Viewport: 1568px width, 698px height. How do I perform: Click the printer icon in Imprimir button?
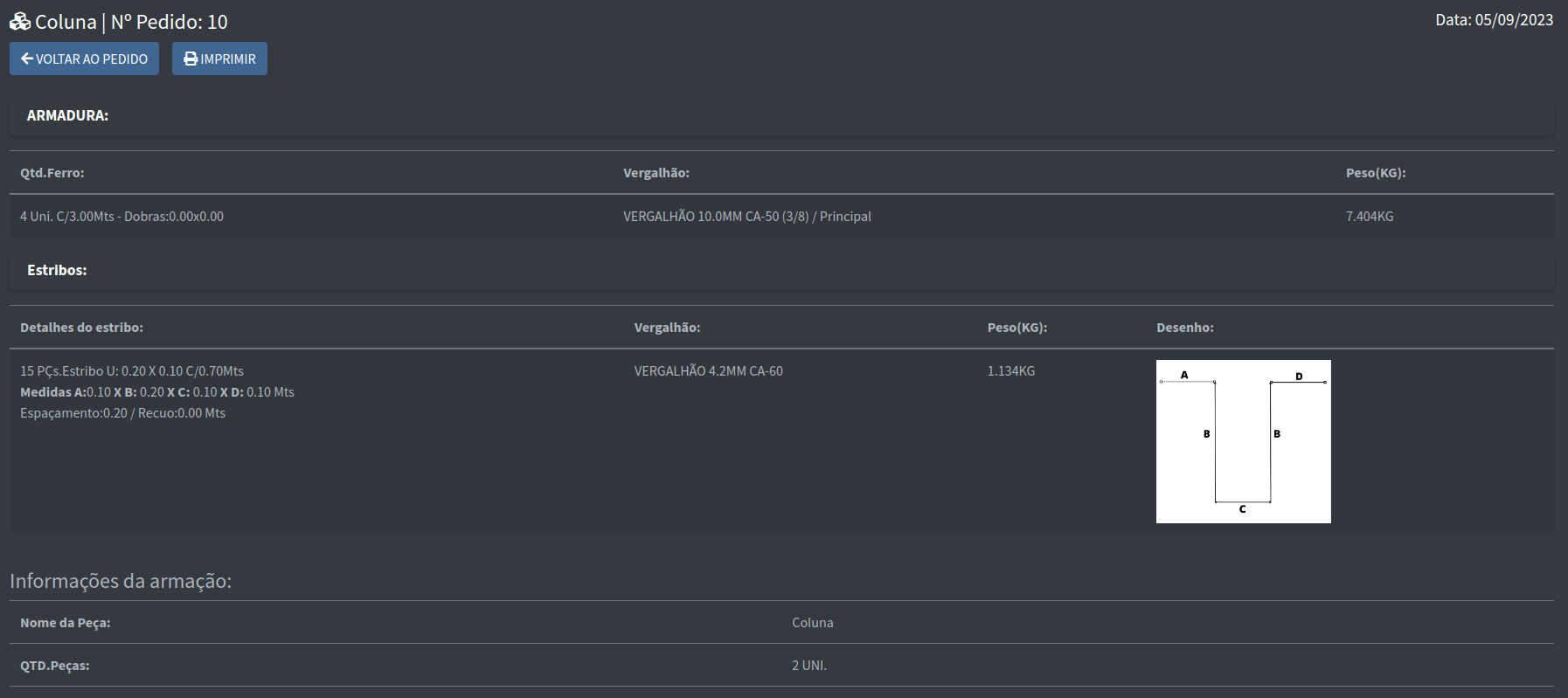pyautogui.click(x=191, y=59)
